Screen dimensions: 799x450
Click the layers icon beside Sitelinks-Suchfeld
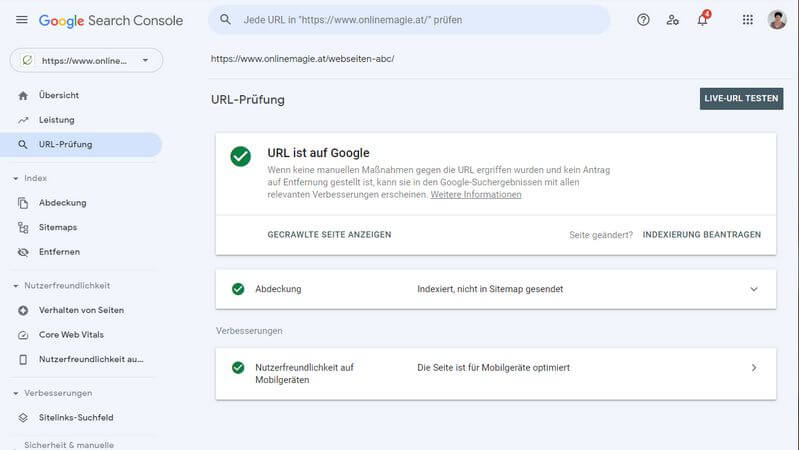[23, 418]
